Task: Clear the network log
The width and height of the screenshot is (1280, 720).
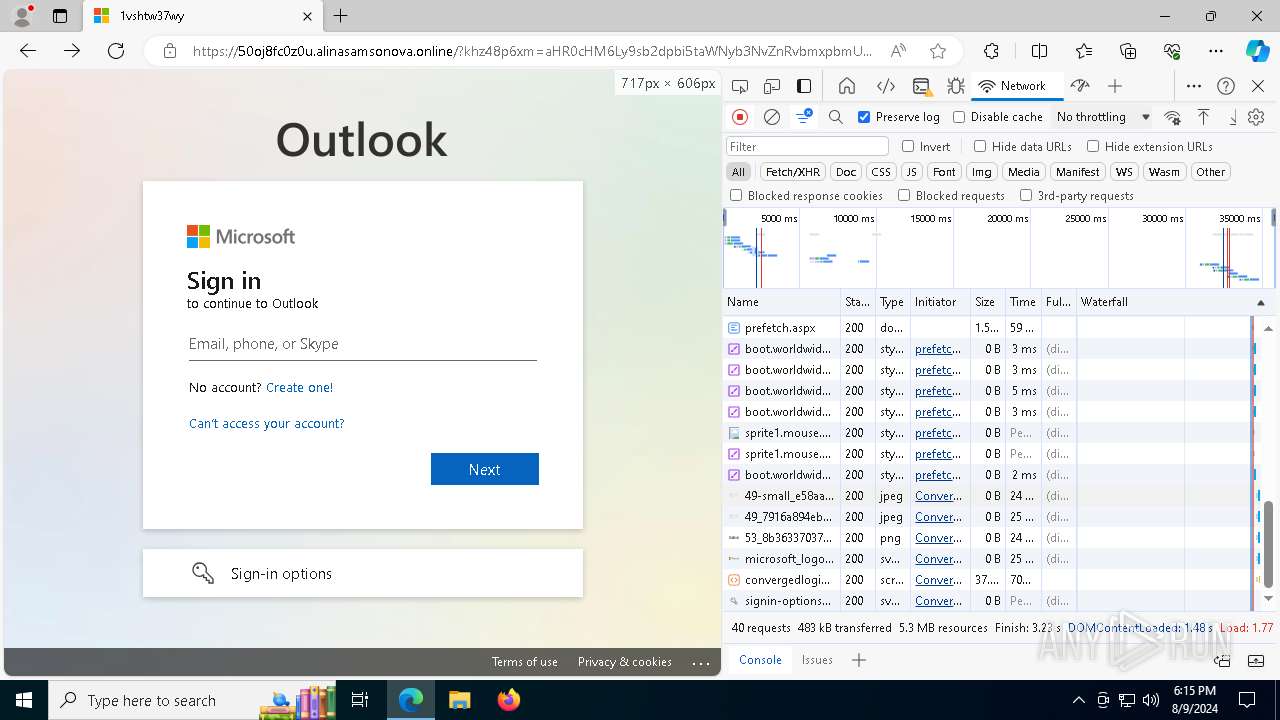Action: [x=772, y=117]
